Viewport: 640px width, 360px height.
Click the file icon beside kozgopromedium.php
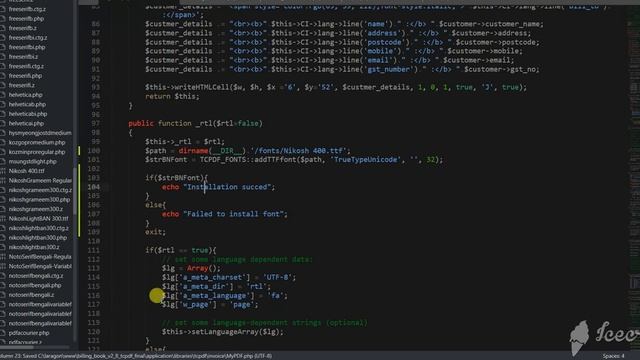click(3, 142)
